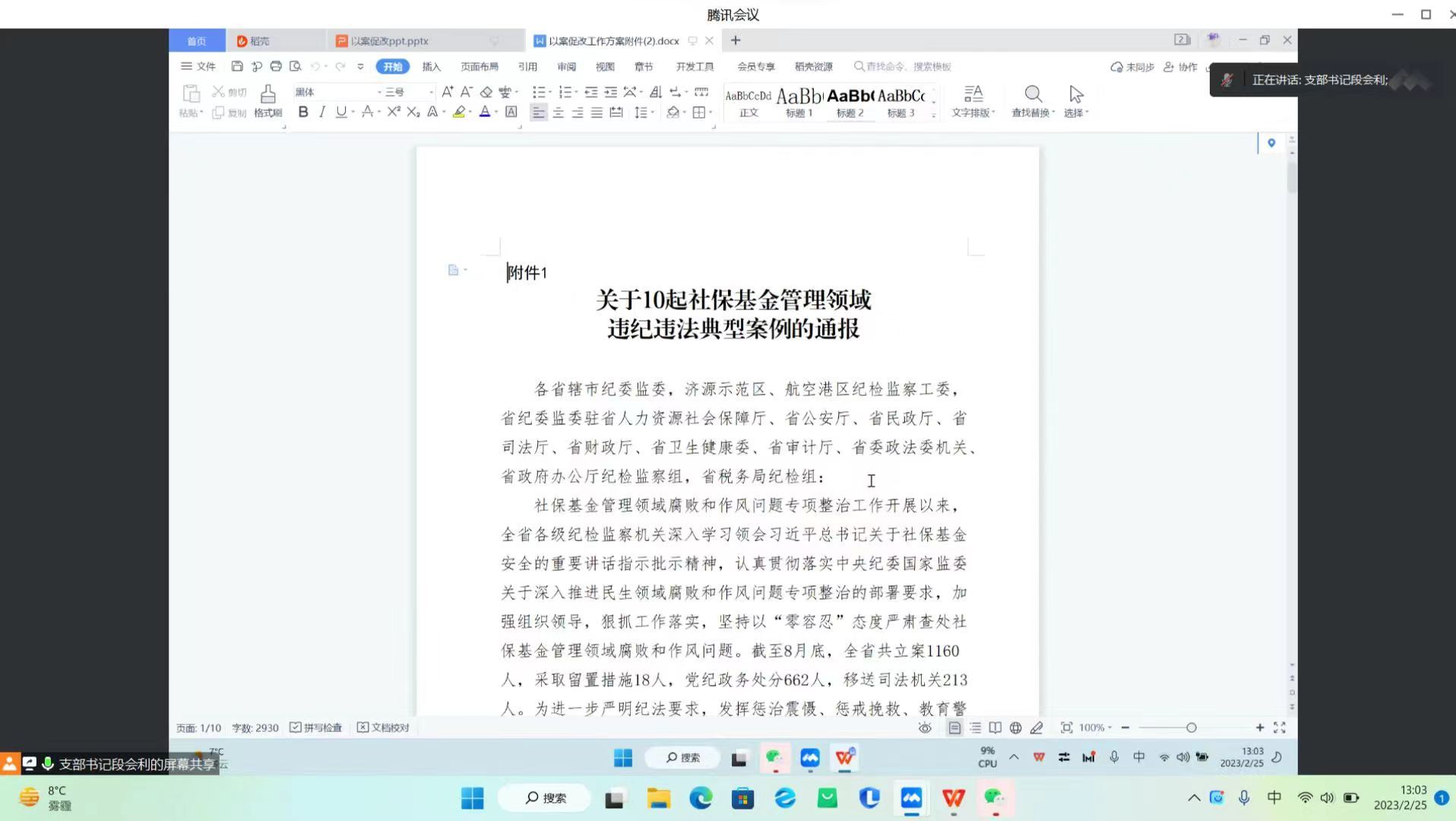Viewport: 1456px width, 821px height.
Task: Click the Text Layout (文字排版) icon
Action: (x=973, y=94)
